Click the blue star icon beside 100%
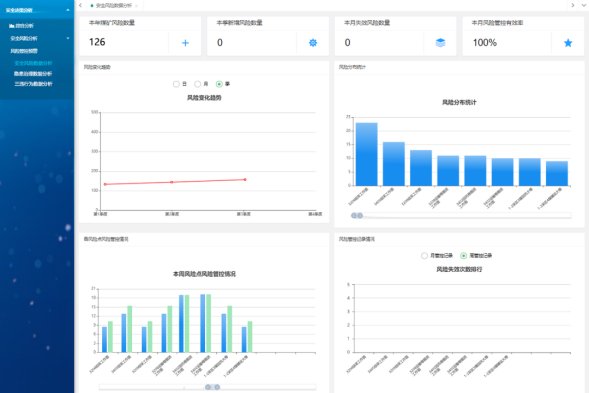The image size is (589, 393). 568,43
